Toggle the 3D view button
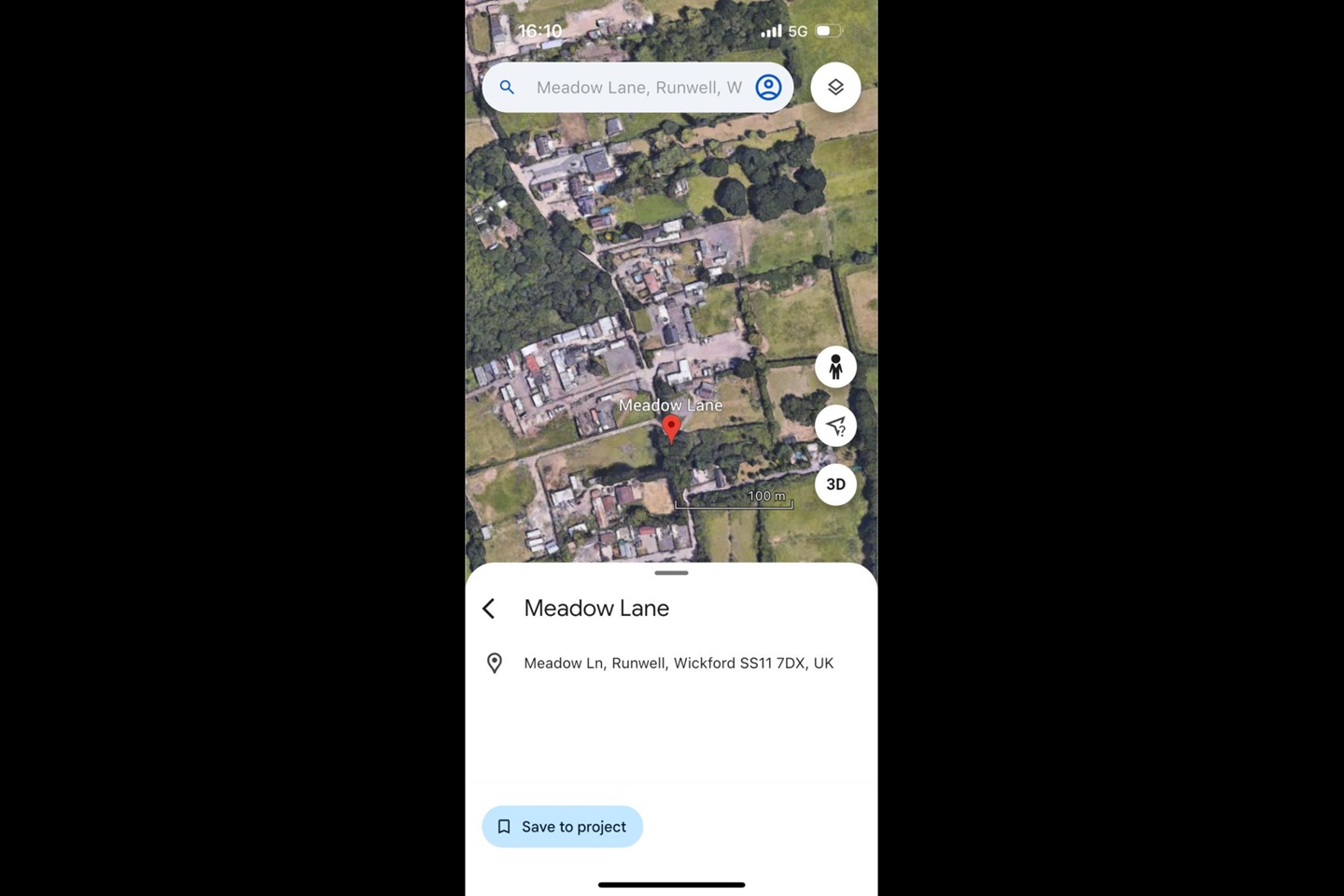The image size is (1344, 896). click(835, 484)
